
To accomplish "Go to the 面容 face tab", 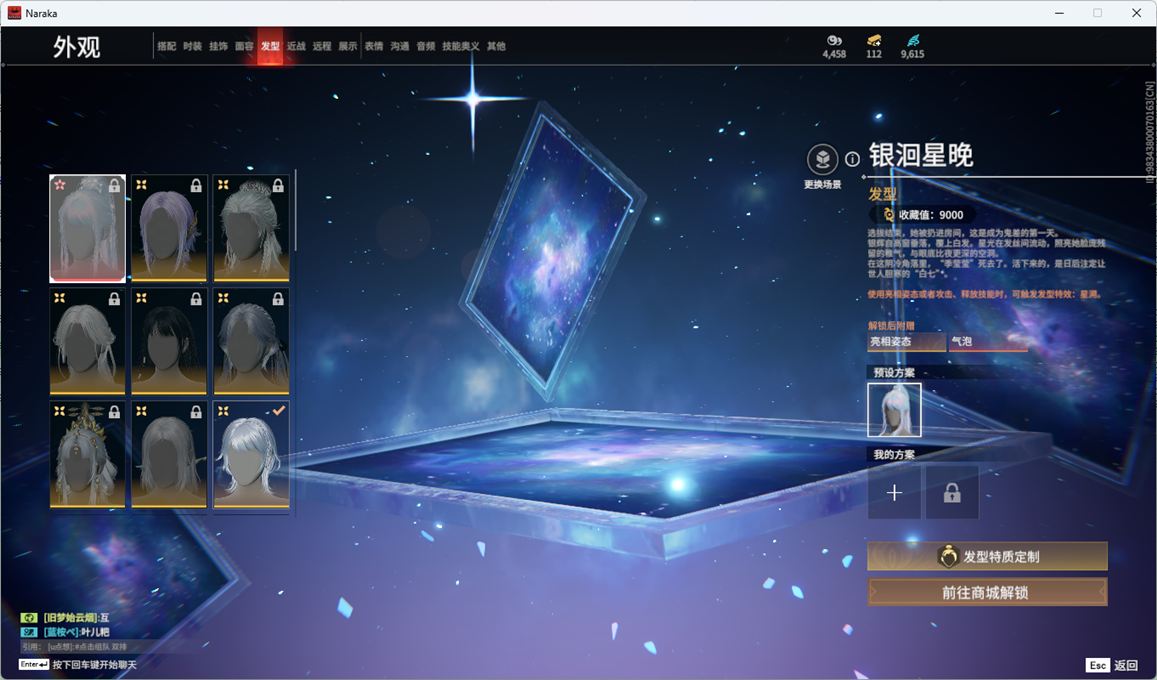I will (244, 46).
